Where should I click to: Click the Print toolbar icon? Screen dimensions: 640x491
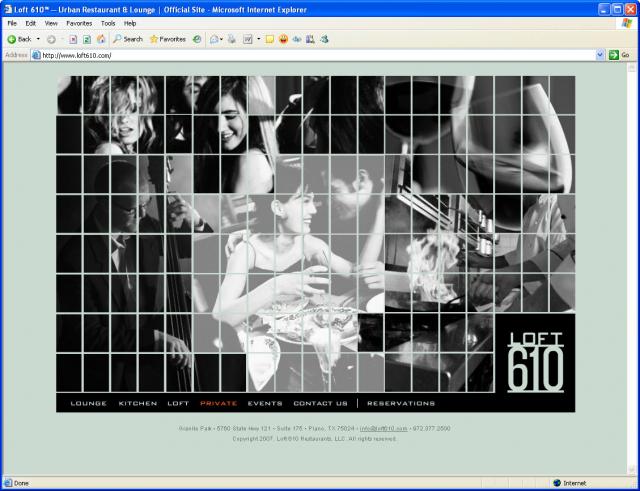point(231,39)
